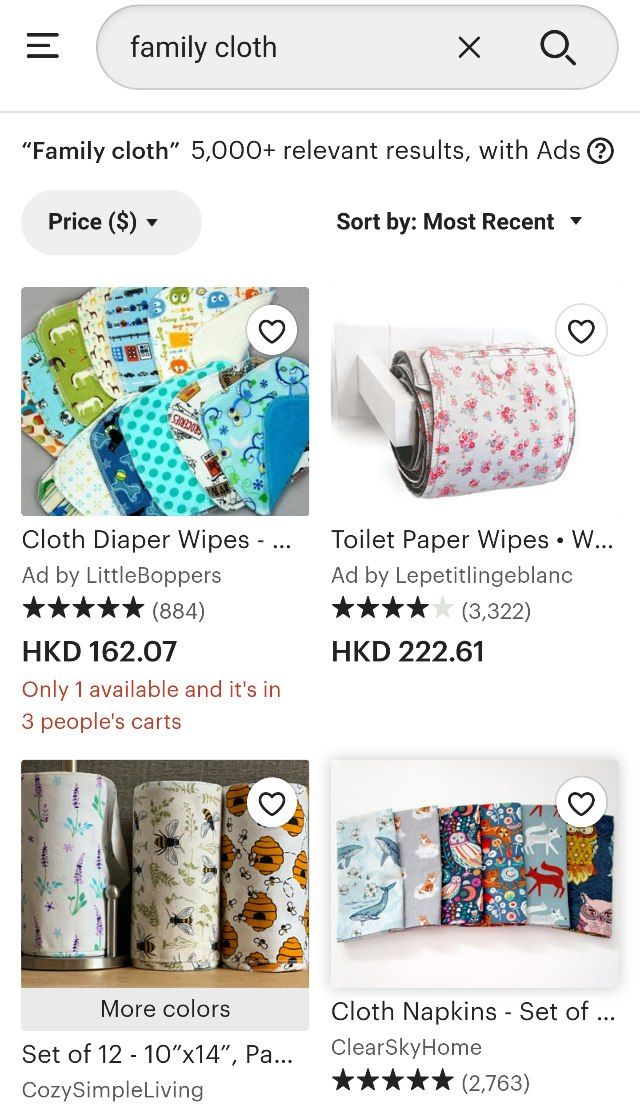Viewport: 640px width, 1107px height.
Task: Open Toilet Paper Wipes product title
Action: [x=472, y=540]
